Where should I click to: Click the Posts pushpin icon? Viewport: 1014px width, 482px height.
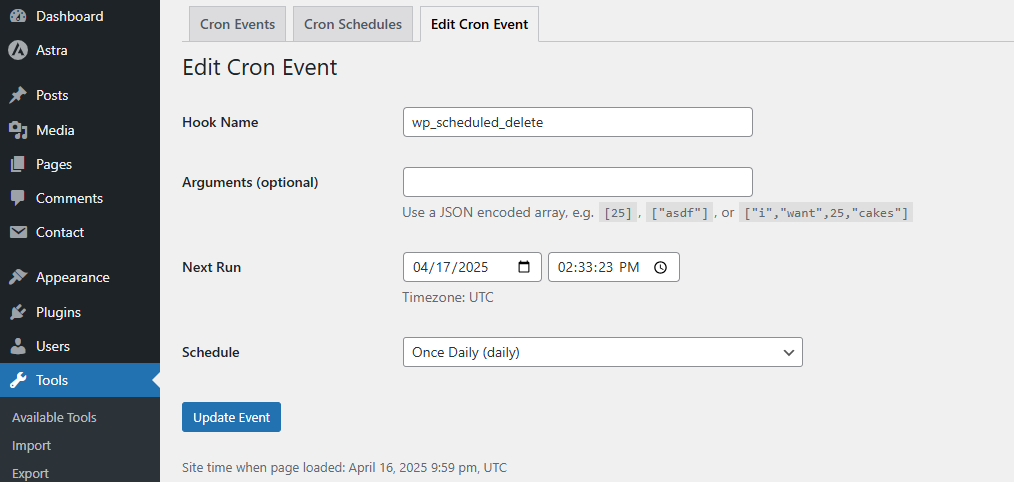[18, 95]
